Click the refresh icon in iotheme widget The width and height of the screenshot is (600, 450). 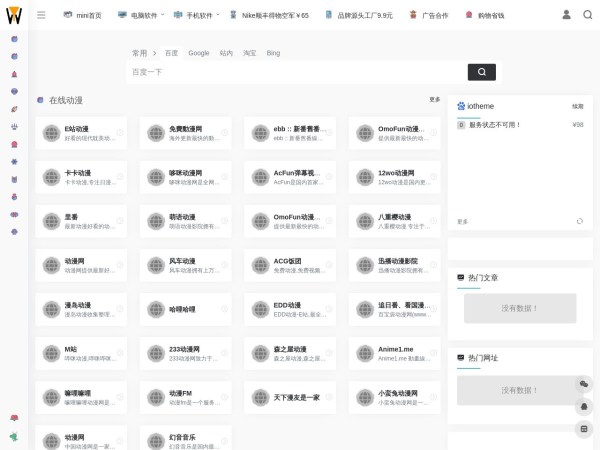pos(580,221)
